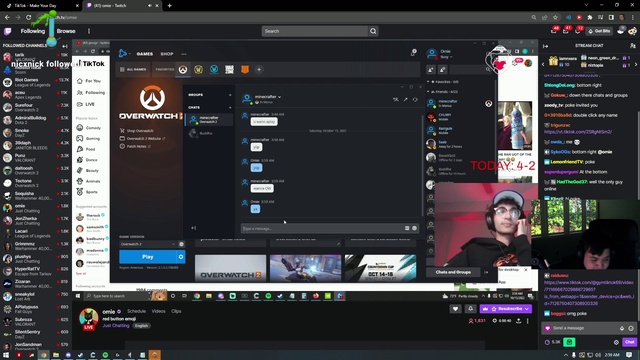The image size is (640, 360).
Task: Open the more options dots beside Browse
Action: (89, 31)
